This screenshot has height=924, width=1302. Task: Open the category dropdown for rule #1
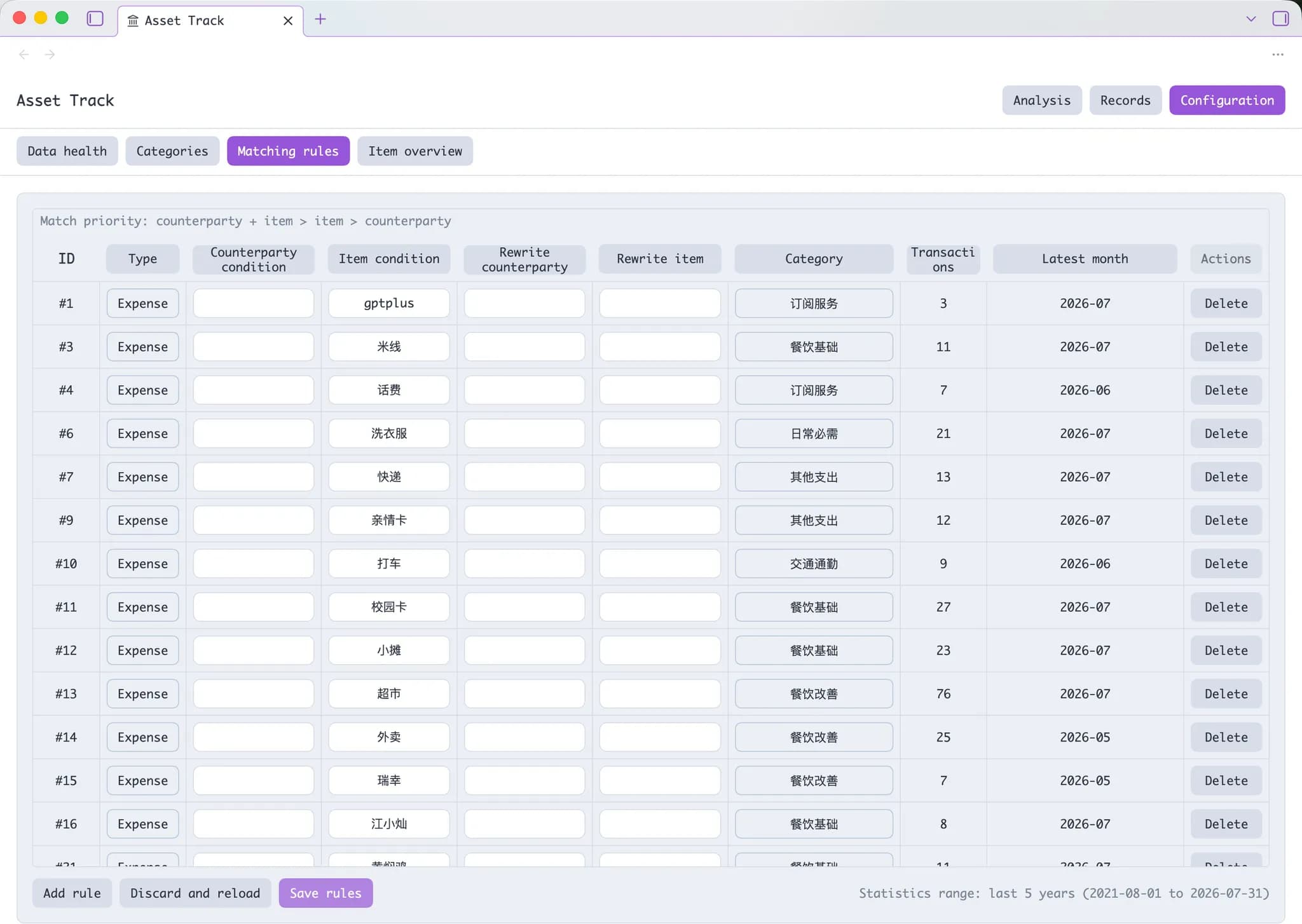814,303
